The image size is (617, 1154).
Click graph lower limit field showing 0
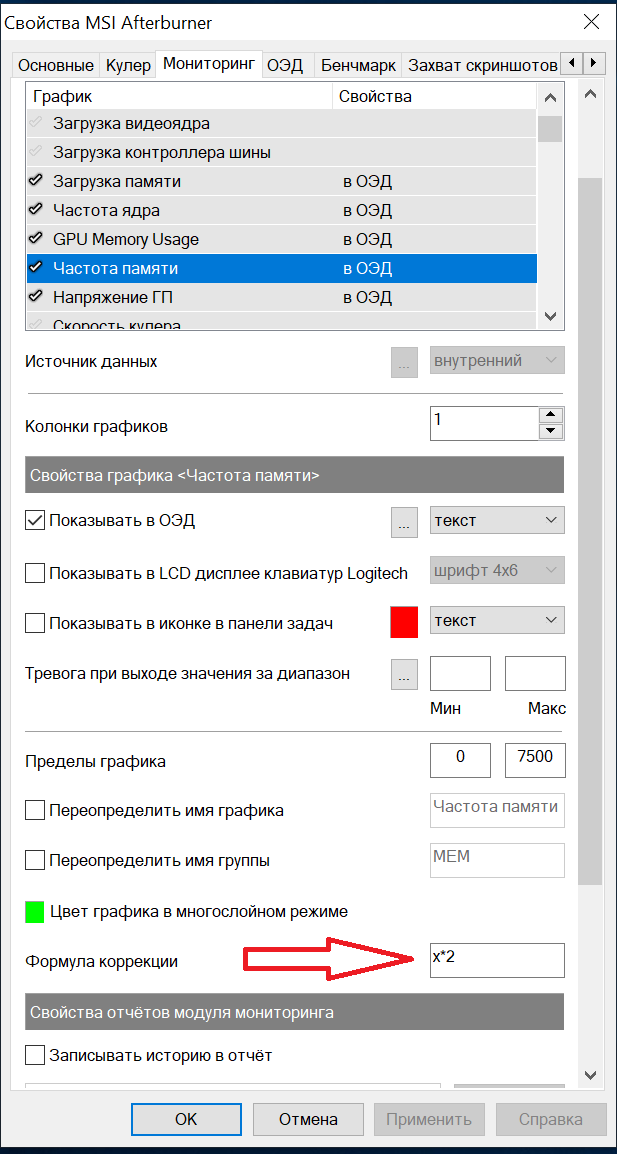click(460, 760)
